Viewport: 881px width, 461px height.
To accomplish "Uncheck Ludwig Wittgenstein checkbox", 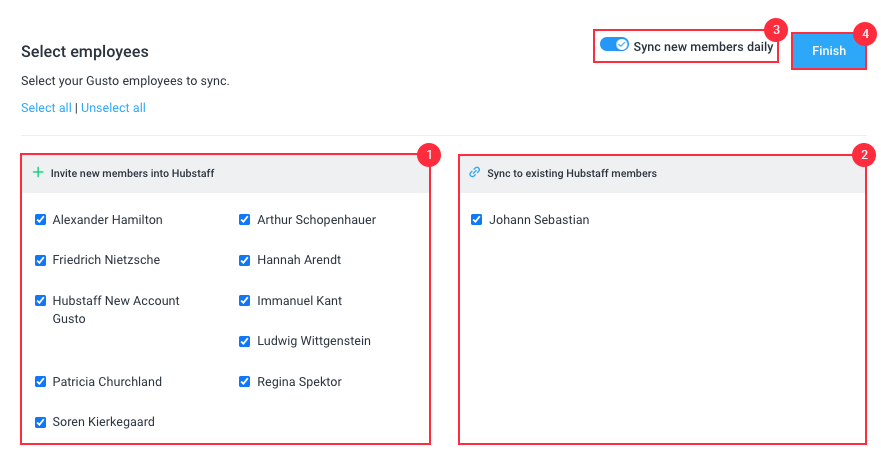I will point(244,341).
